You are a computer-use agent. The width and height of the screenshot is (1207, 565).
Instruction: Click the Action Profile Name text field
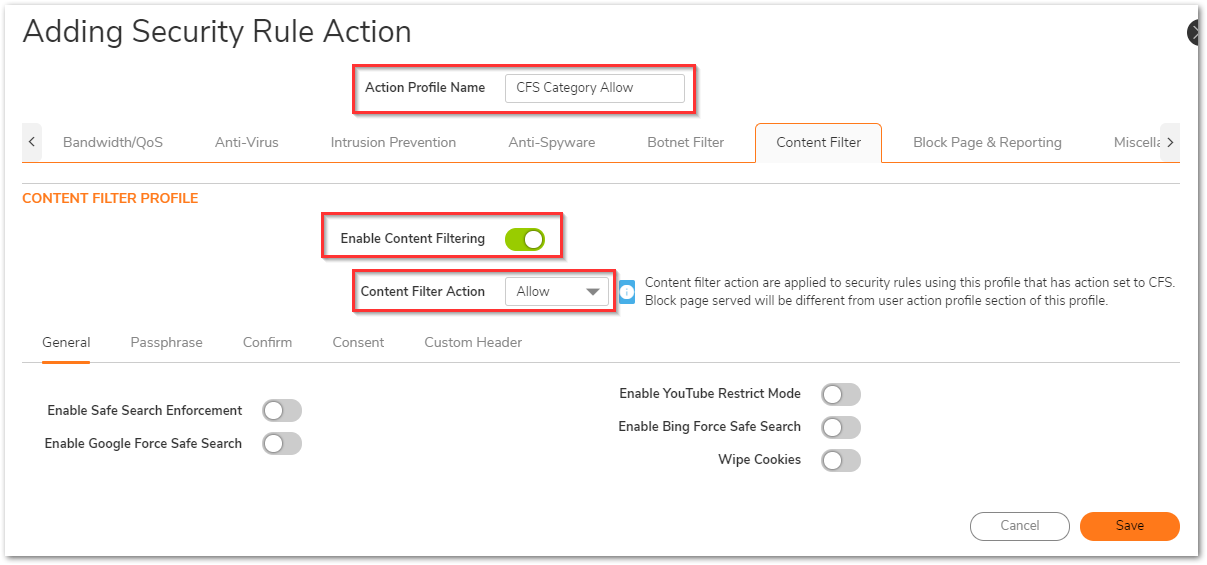pyautogui.click(x=594, y=88)
